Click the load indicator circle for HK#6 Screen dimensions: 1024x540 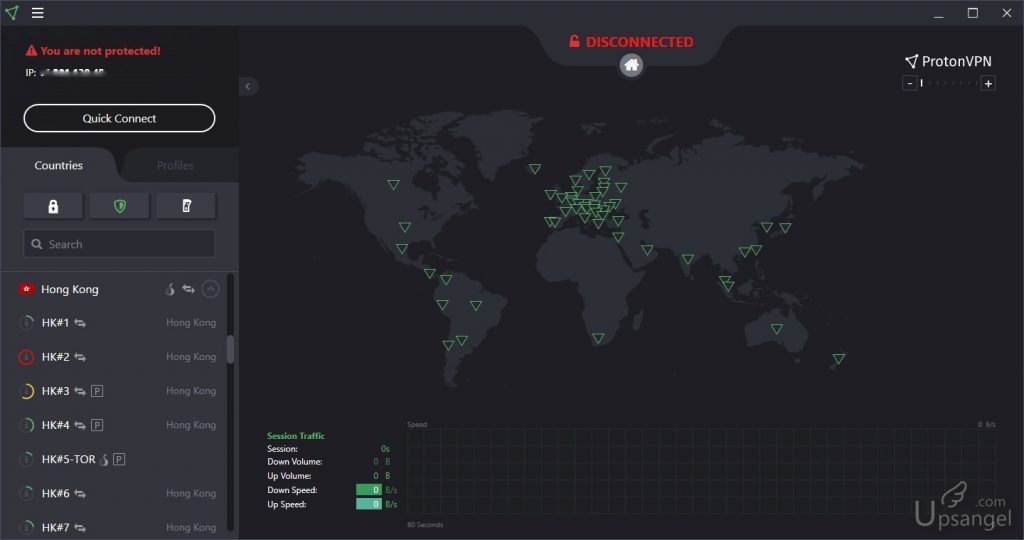tap(26, 493)
